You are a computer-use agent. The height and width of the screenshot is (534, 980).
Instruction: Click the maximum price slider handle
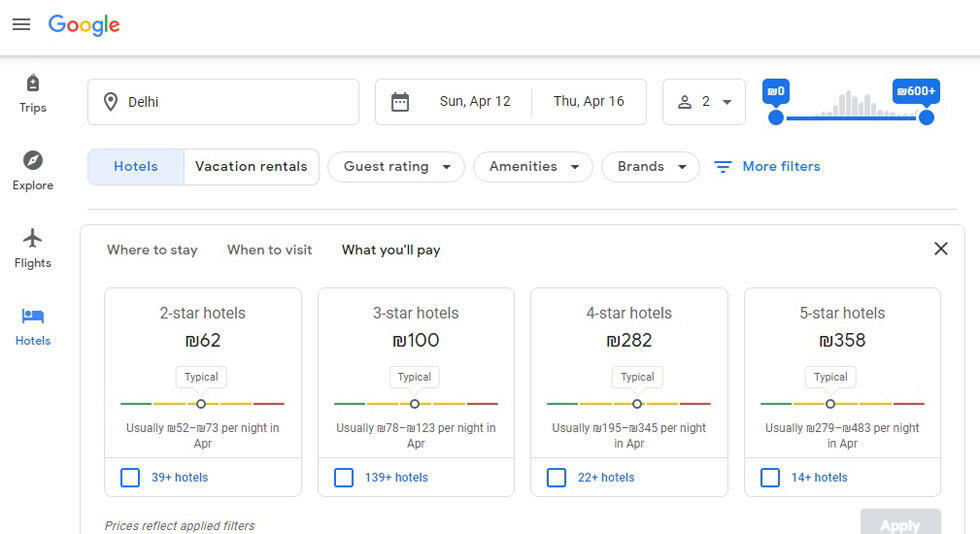click(926, 118)
